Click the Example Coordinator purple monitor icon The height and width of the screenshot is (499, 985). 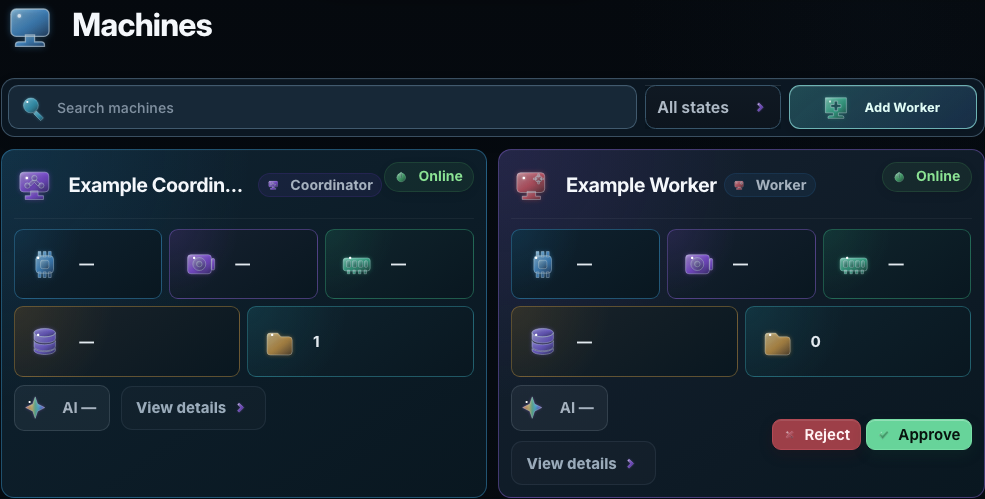(34, 185)
